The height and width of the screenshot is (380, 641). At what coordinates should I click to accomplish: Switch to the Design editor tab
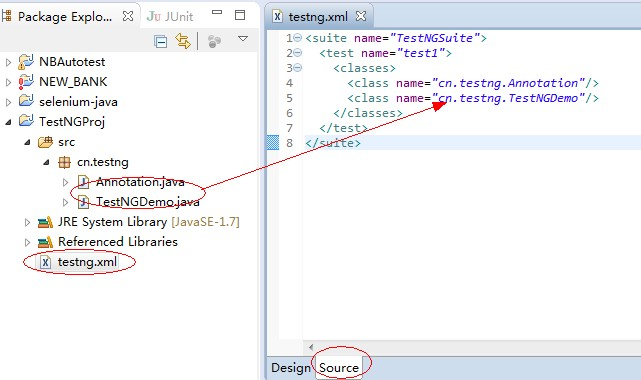point(291,368)
